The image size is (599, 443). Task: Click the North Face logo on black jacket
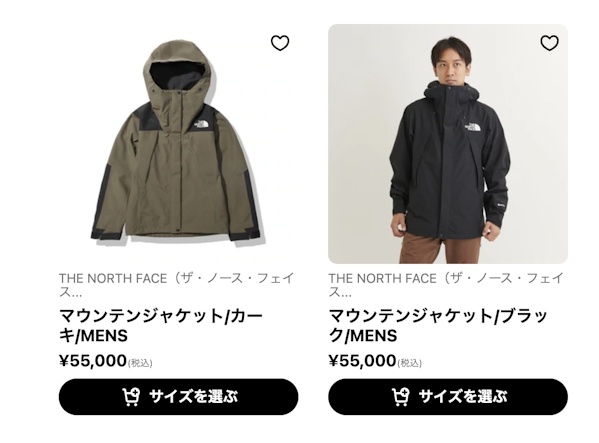click(473, 127)
